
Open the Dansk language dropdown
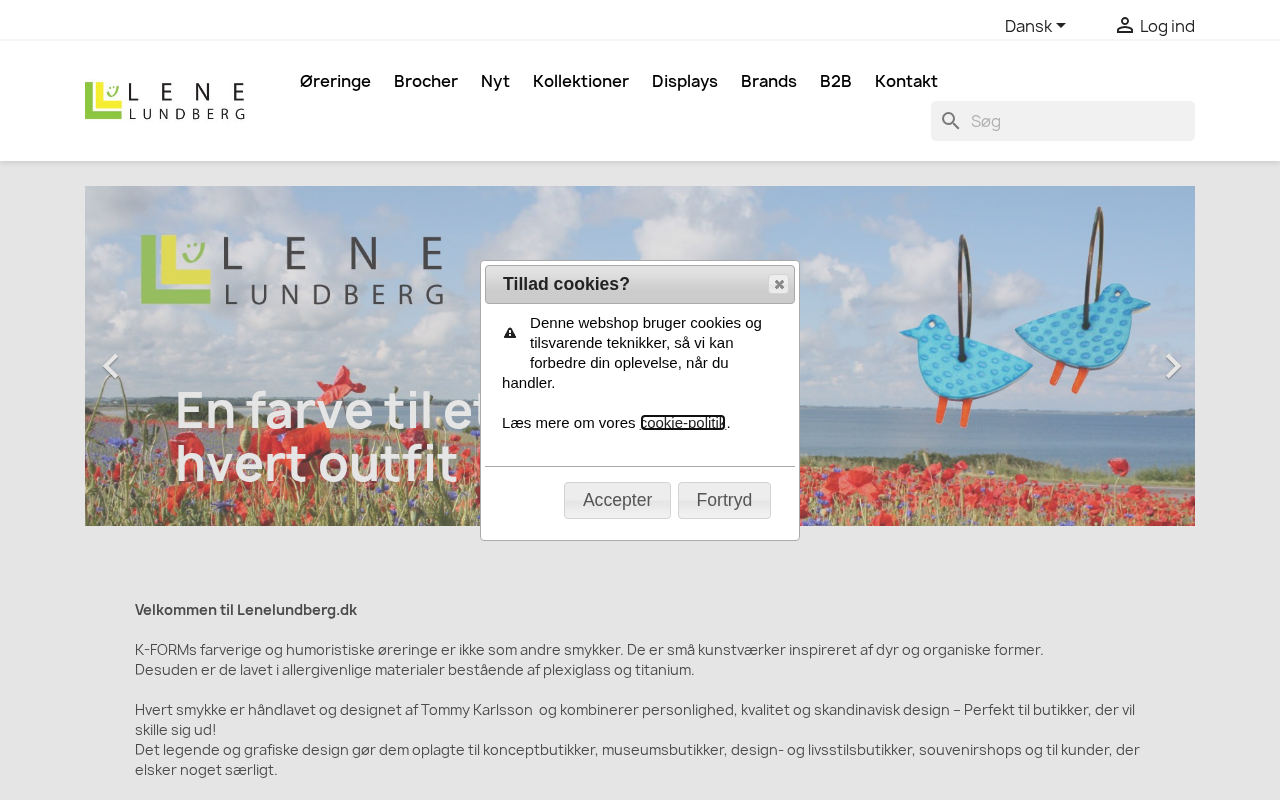(1035, 26)
